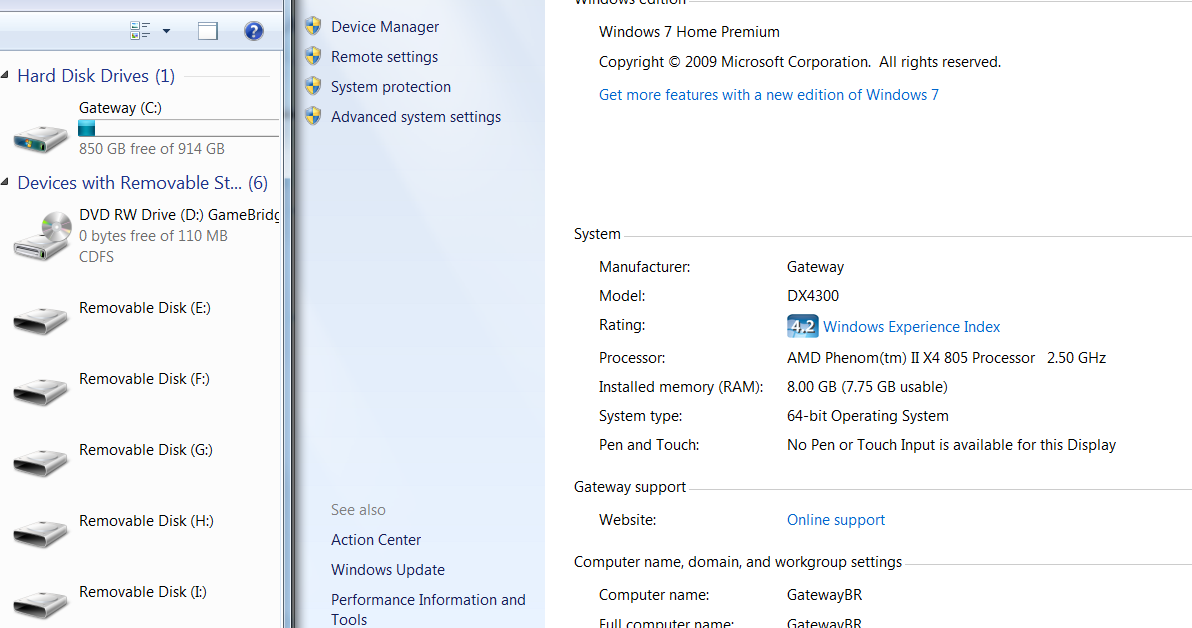Open Remote settings
The height and width of the screenshot is (628, 1192).
pyautogui.click(x=384, y=57)
